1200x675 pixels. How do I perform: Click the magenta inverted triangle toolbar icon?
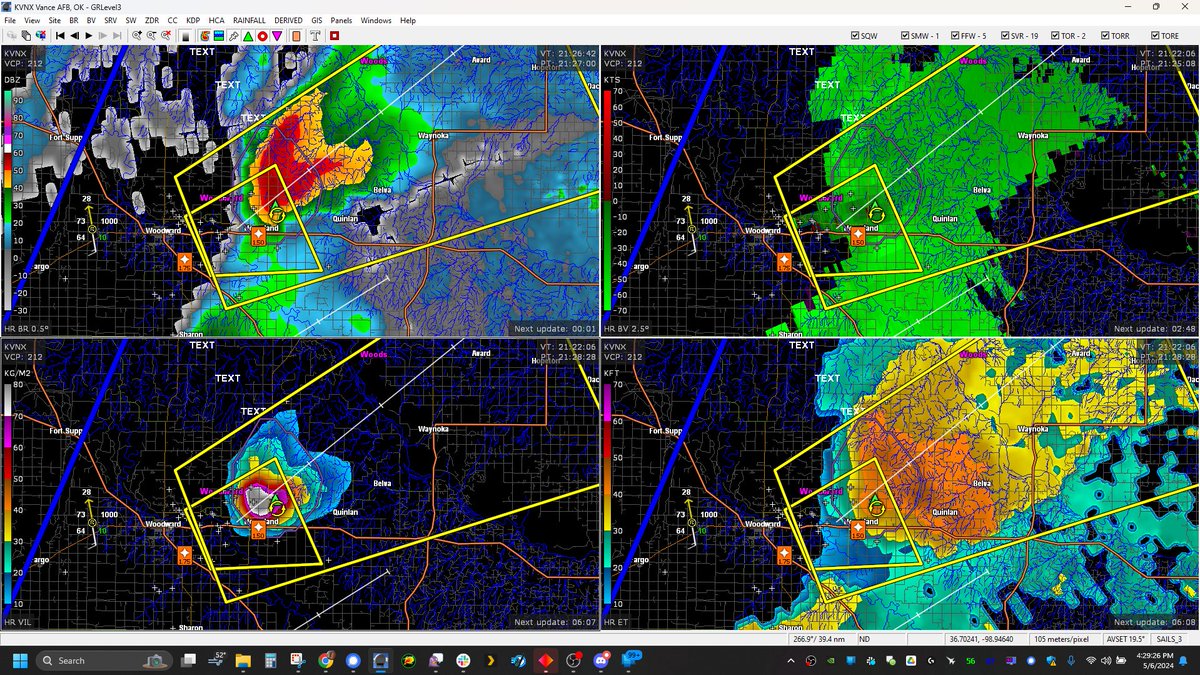coord(277,36)
